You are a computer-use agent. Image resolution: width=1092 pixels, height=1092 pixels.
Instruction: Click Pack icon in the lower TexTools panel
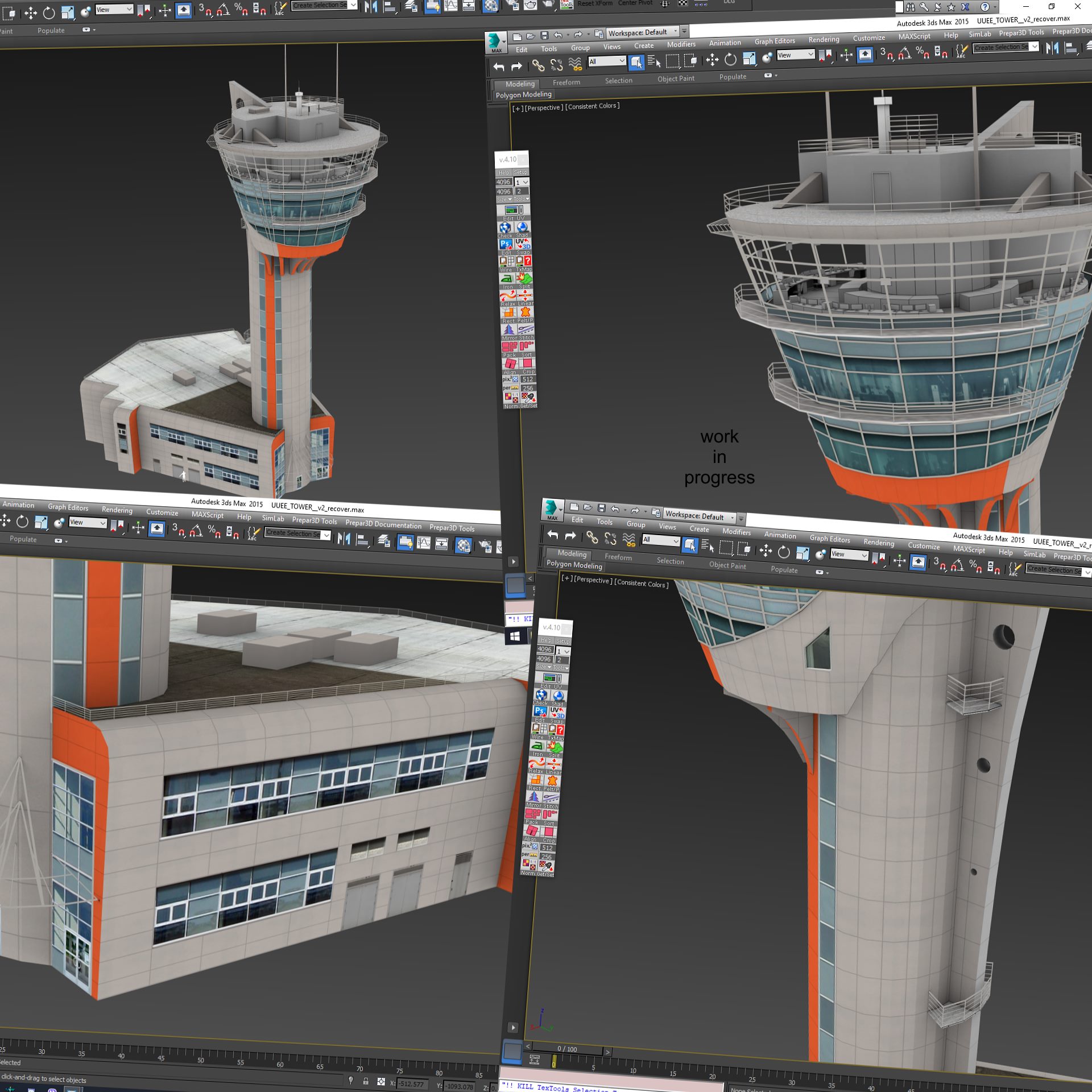532,814
